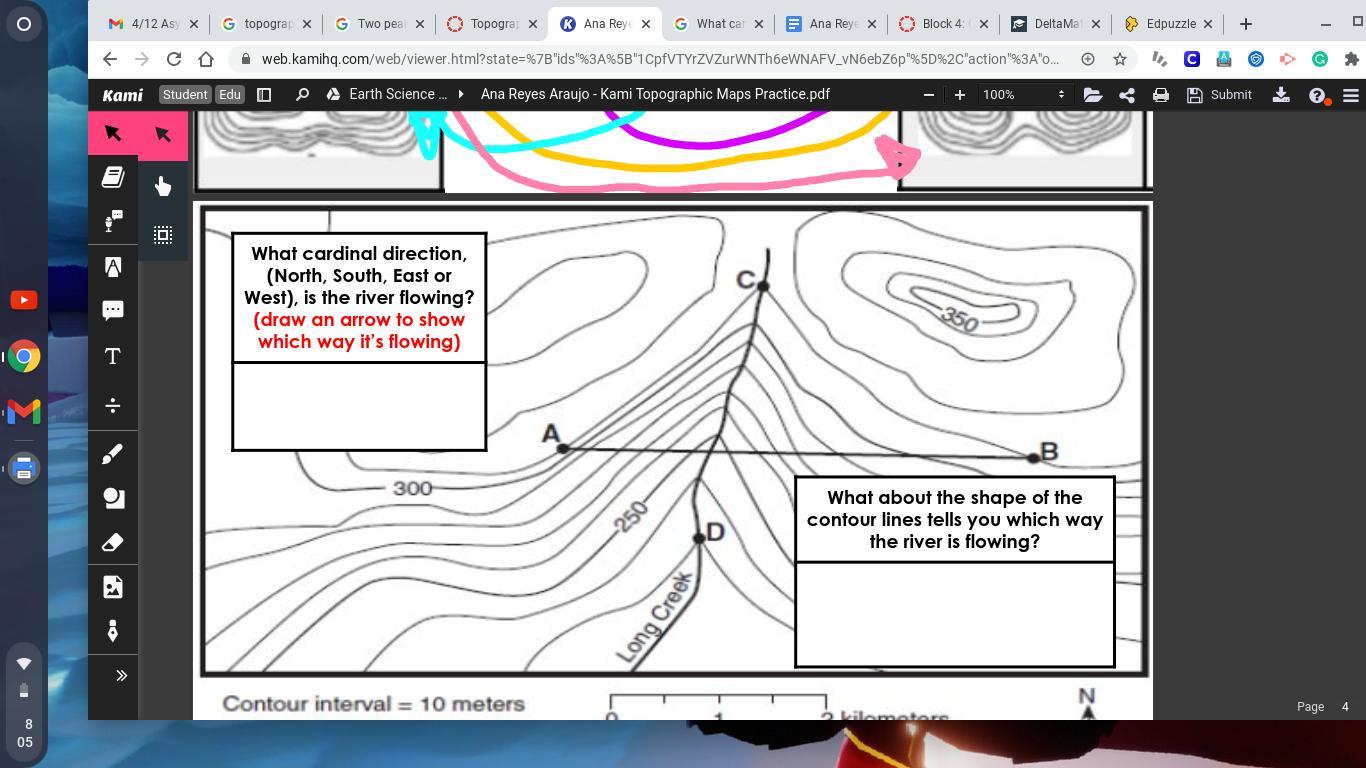
Task: Select the Eraser tool
Action: tap(113, 542)
